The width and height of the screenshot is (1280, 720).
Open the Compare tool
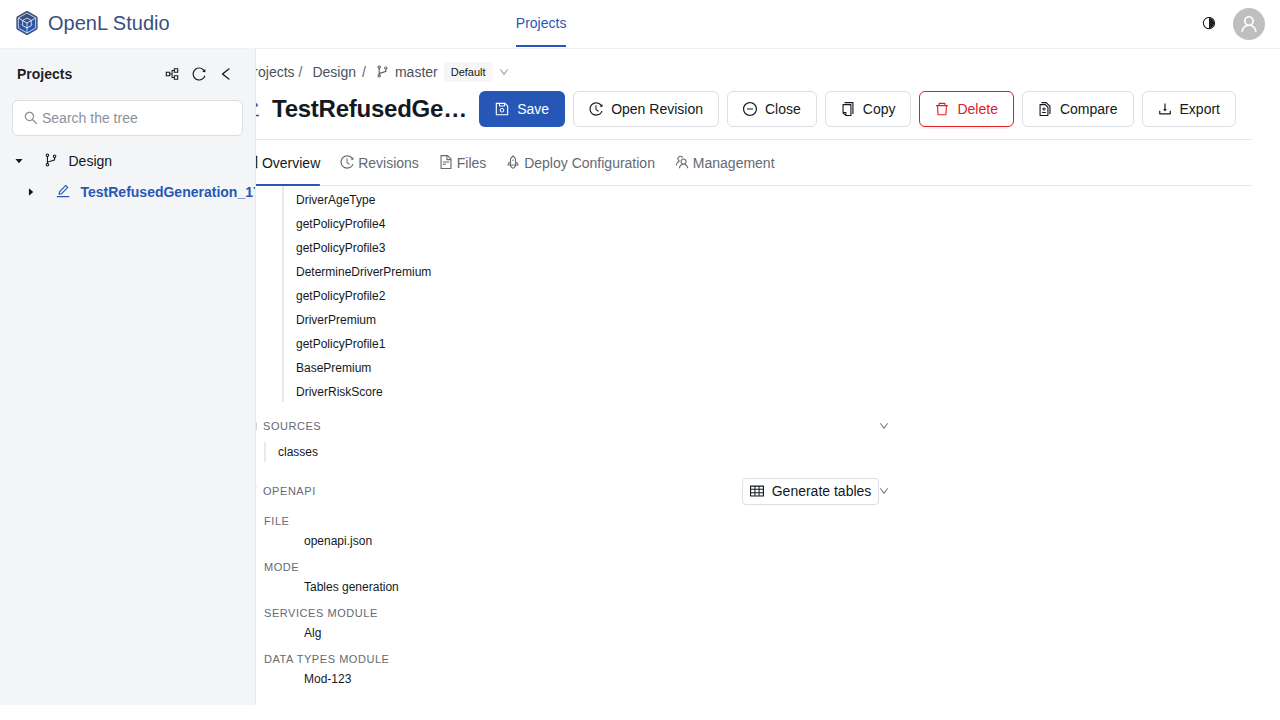coord(1077,109)
